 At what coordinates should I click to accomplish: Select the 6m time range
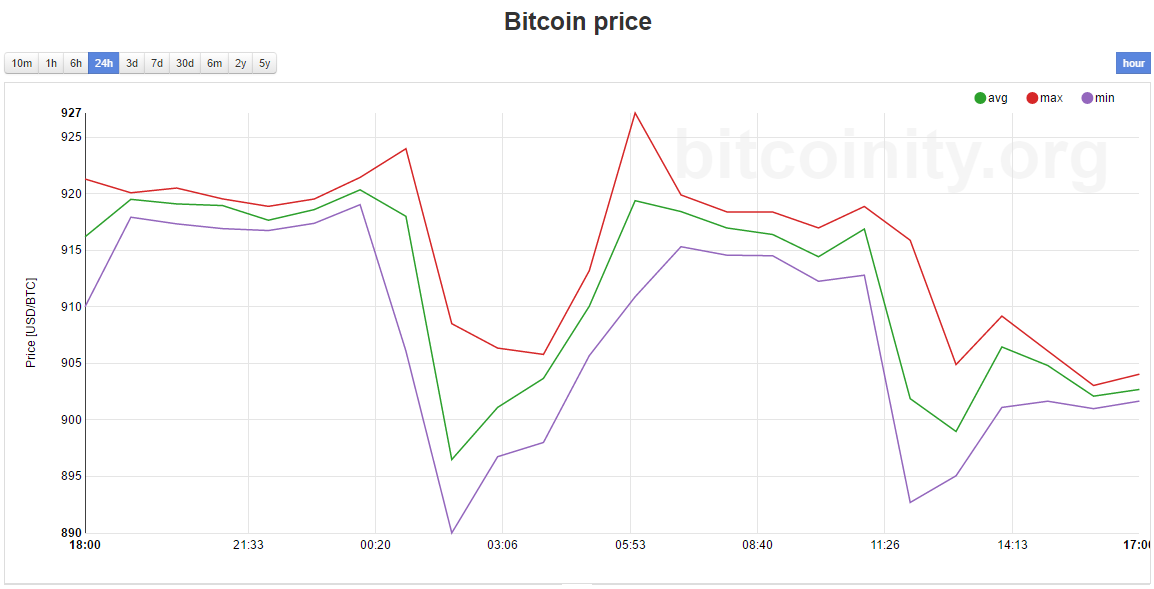pyautogui.click(x=214, y=64)
